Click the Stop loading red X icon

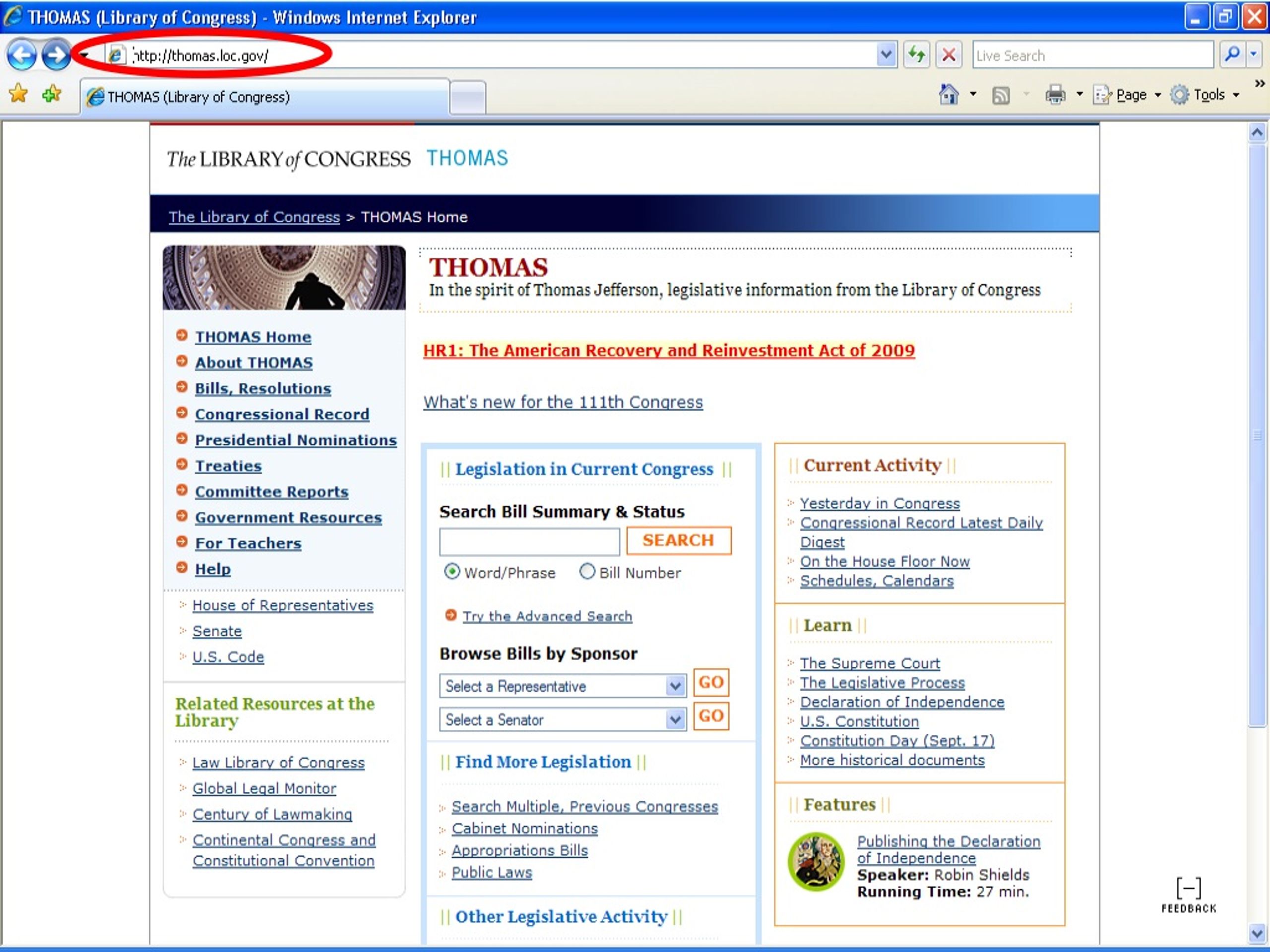click(x=949, y=55)
